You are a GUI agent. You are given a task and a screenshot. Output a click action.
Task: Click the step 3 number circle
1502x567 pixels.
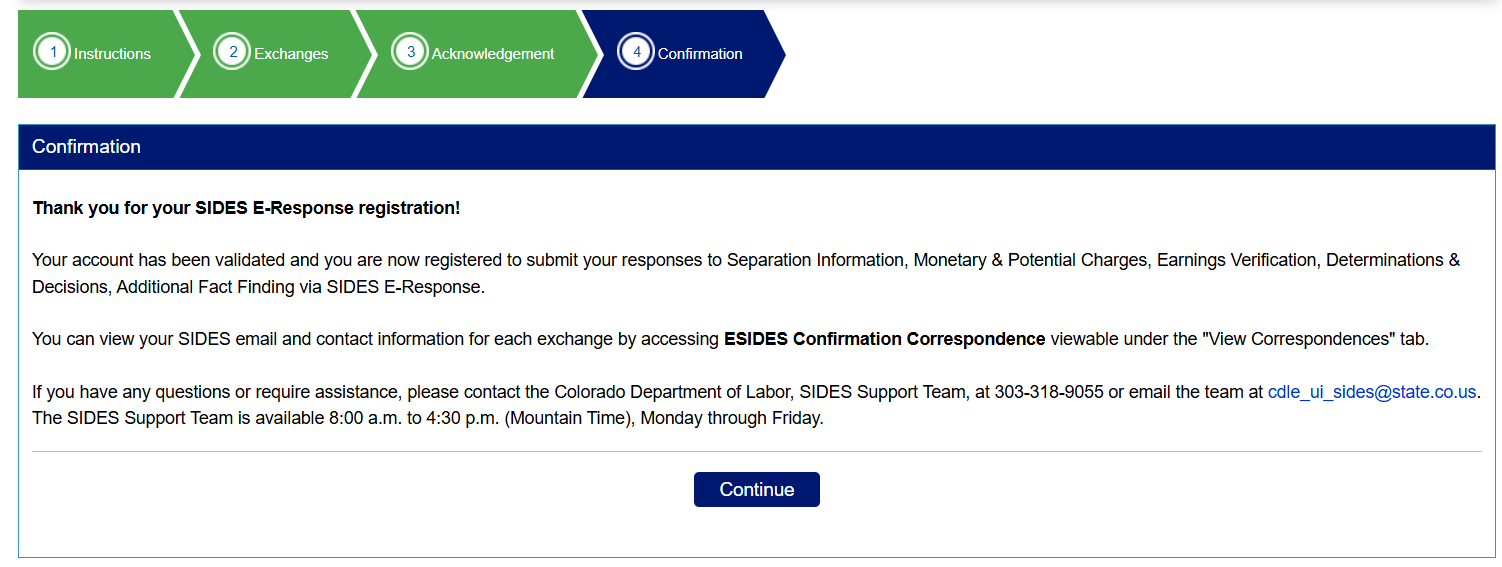(410, 53)
